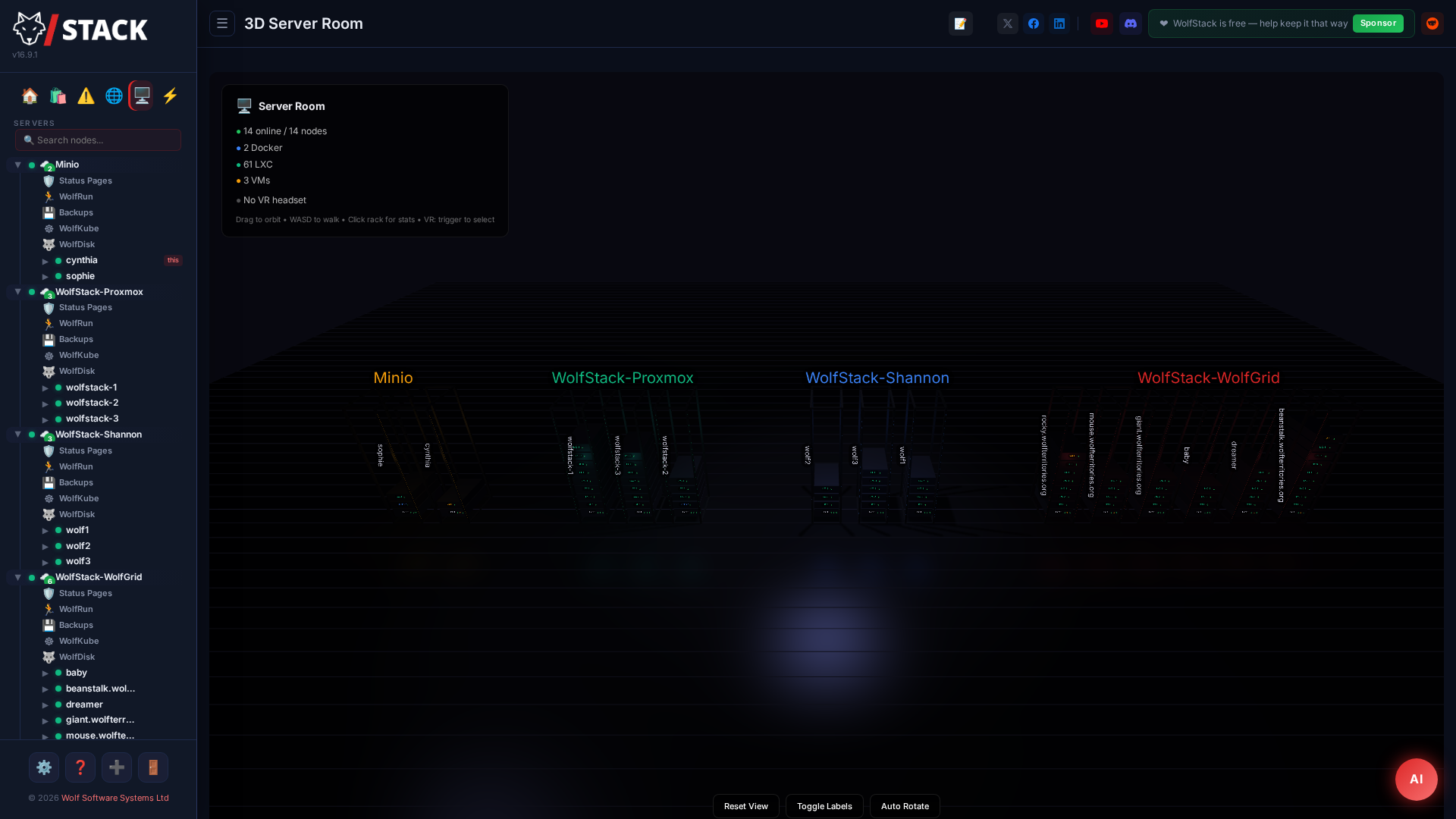Viewport: 1456px width, 819px height.
Task: Expand the wolf2 node
Action: 45,547
